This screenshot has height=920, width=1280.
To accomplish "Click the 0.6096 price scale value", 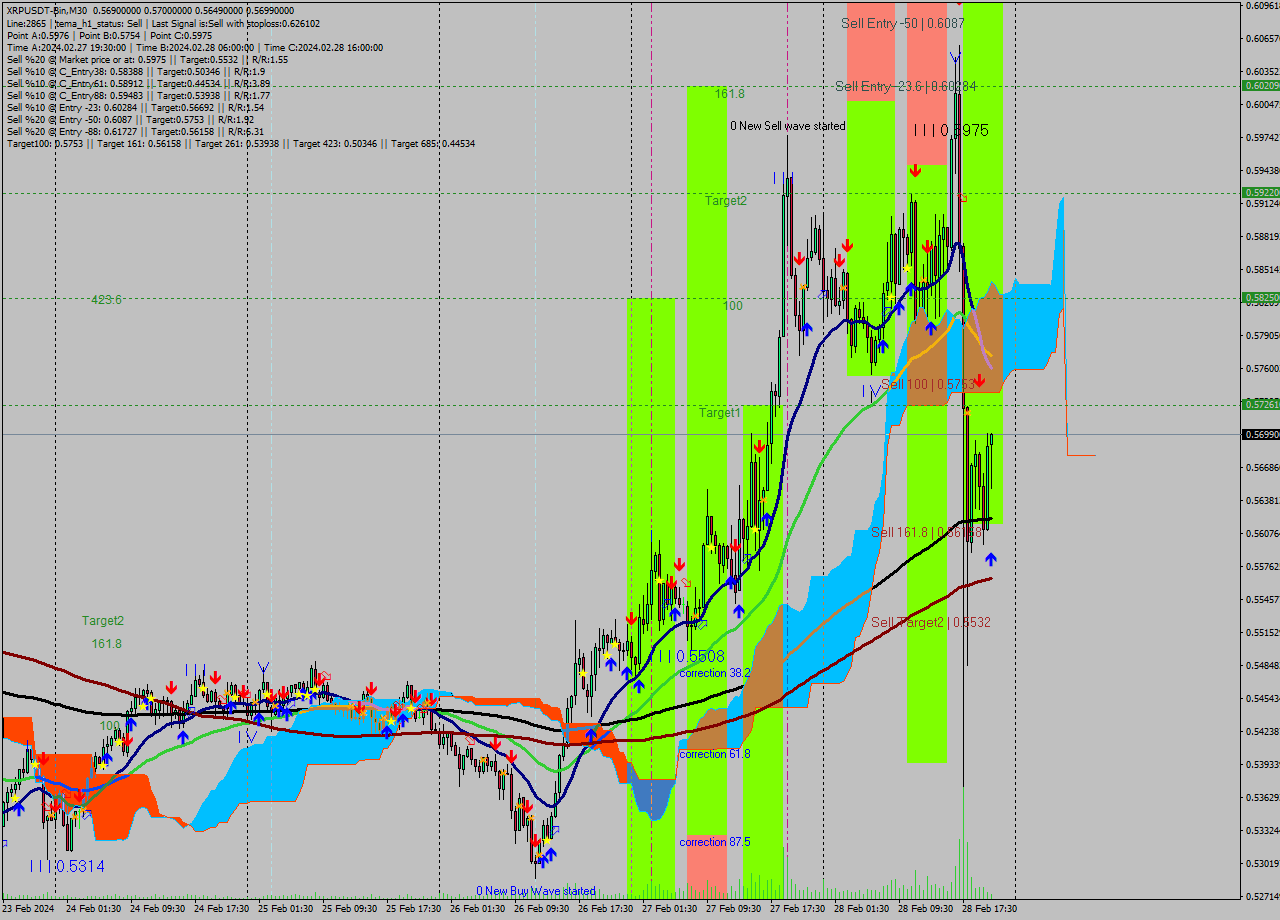I will coord(1262,6).
